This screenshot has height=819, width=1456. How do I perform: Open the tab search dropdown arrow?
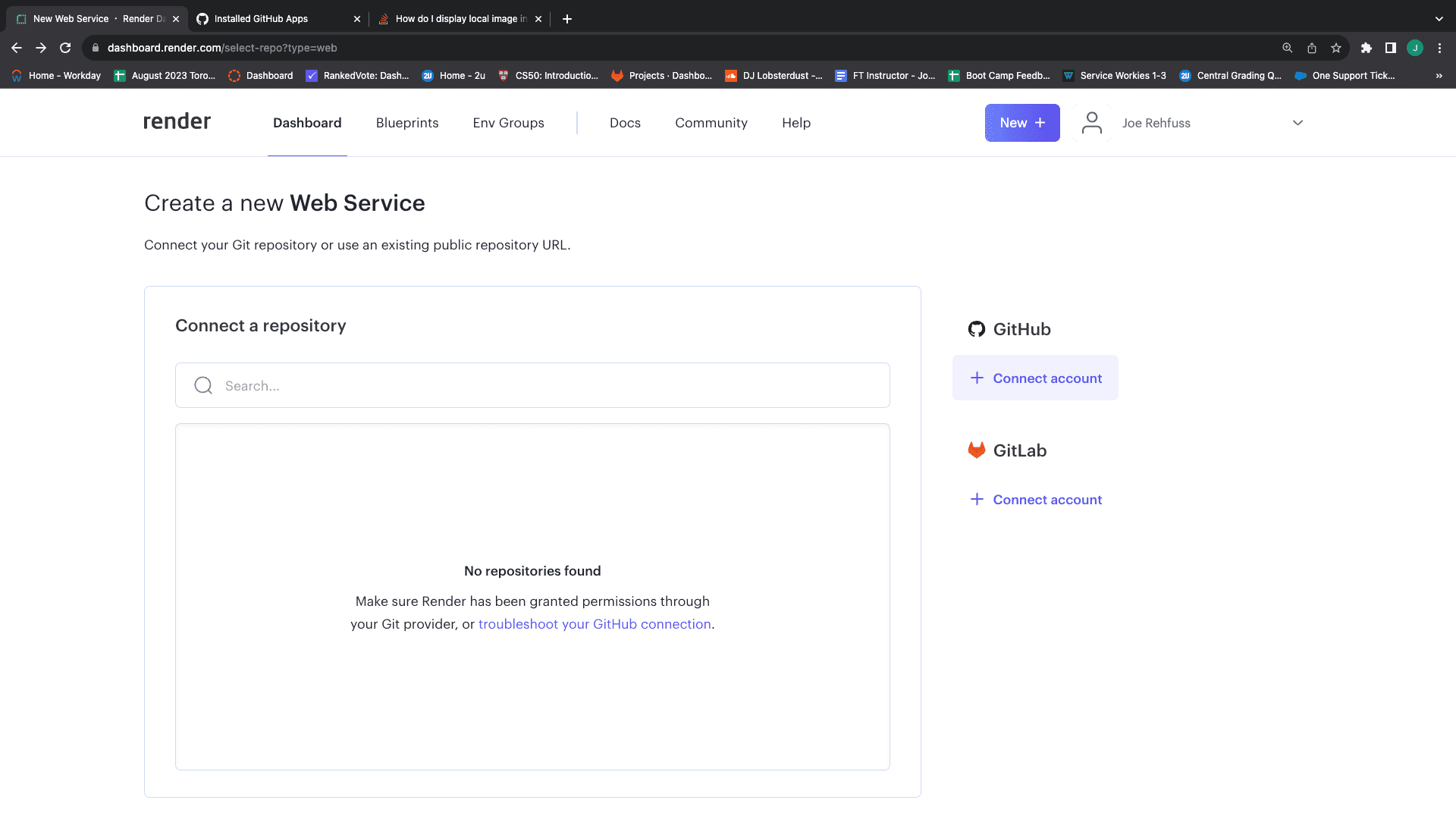tap(1439, 19)
